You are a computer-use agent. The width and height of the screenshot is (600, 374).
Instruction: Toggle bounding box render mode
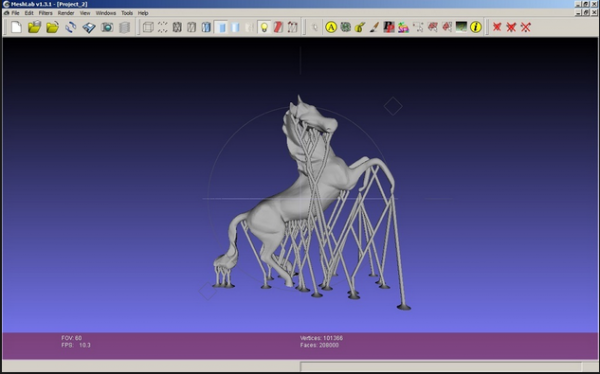(148, 27)
